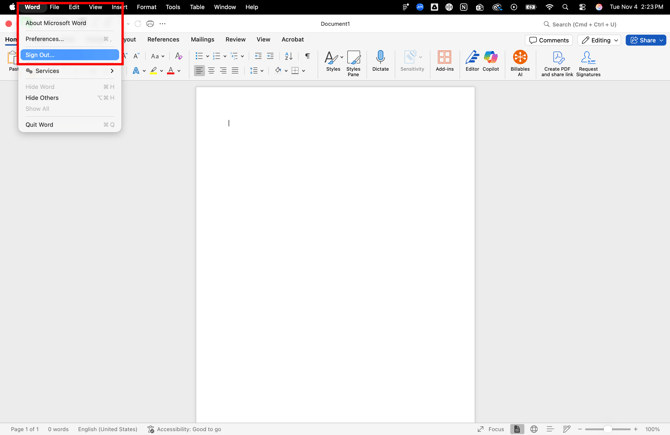Image resolution: width=670 pixels, height=435 pixels.
Task: Open the Editing mode dropdown
Action: click(600, 40)
